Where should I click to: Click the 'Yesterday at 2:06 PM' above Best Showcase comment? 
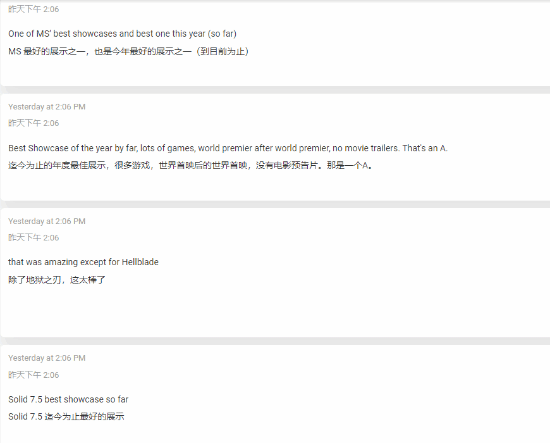tap(47, 107)
